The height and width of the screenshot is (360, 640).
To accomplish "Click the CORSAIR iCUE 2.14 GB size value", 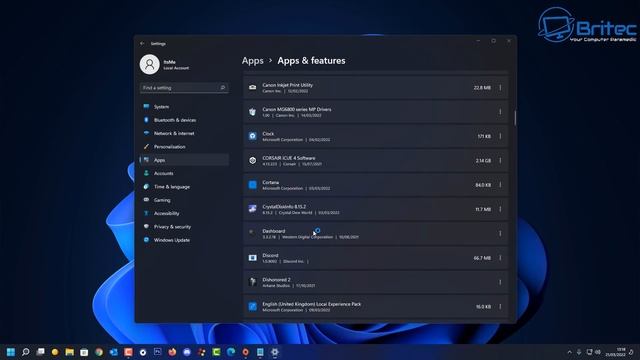I will [483, 161].
